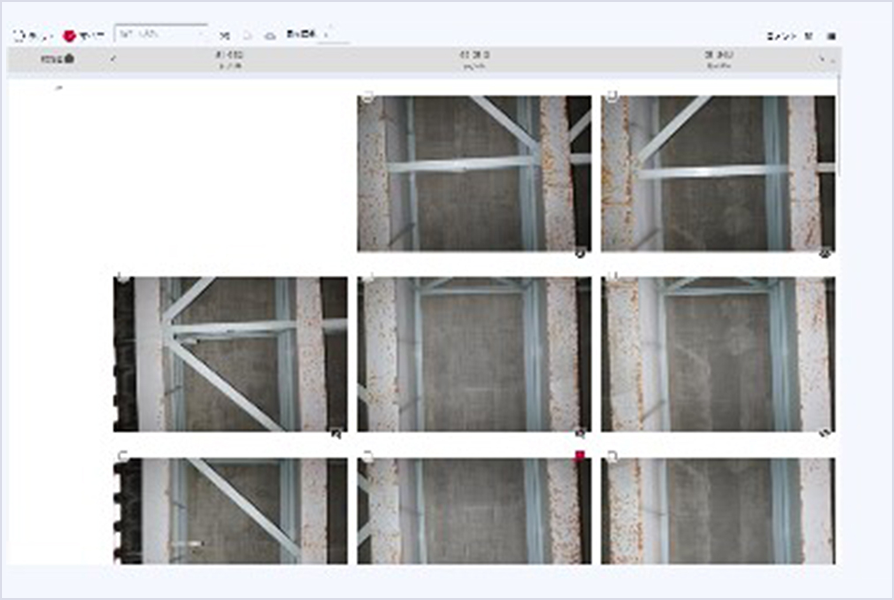Viewport: 894px width, 600px height.
Task: Tick the checkbox on the bottom-row last photo
Action: (612, 456)
